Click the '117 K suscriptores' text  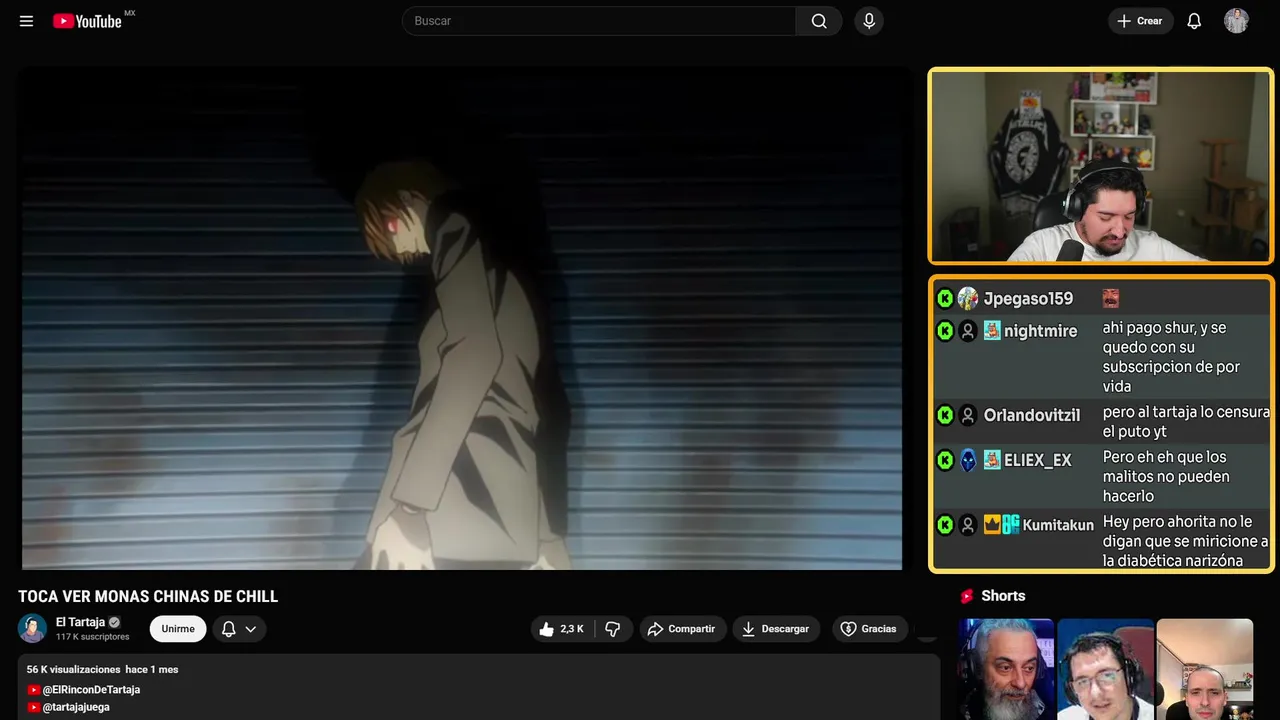[93, 637]
